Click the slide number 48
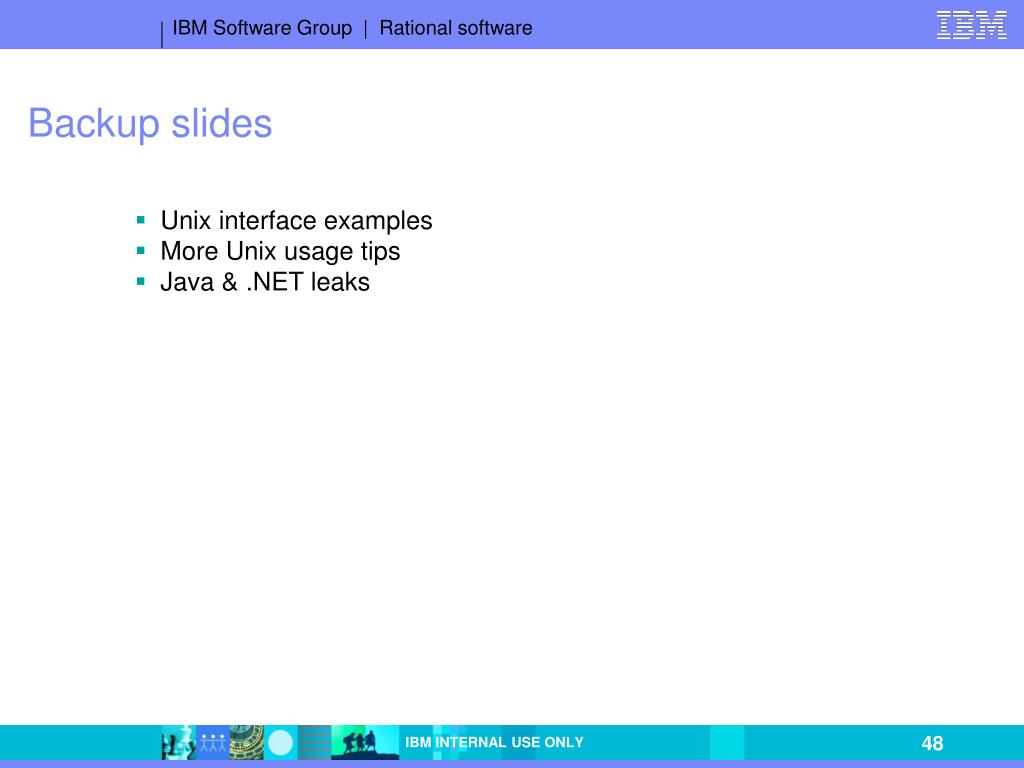Viewport: 1024px width, 768px height. [x=932, y=743]
